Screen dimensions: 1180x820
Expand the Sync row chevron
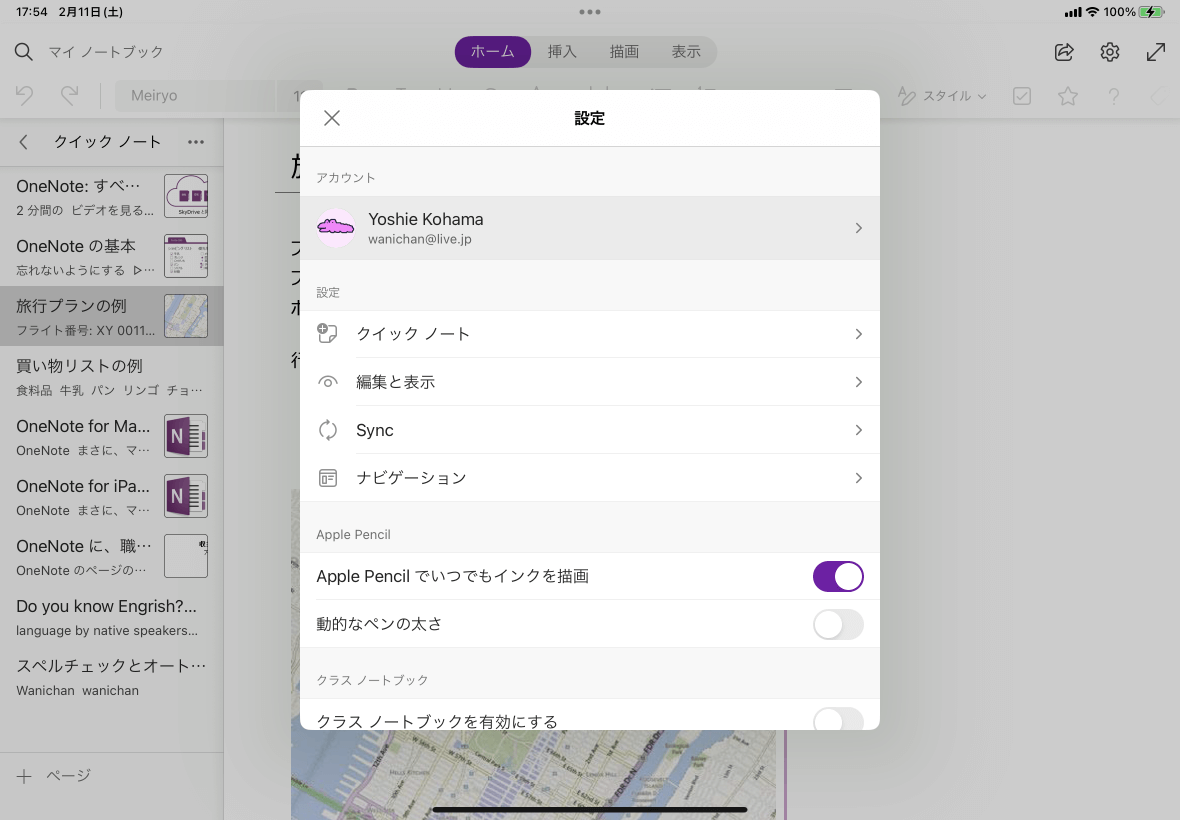pos(859,430)
